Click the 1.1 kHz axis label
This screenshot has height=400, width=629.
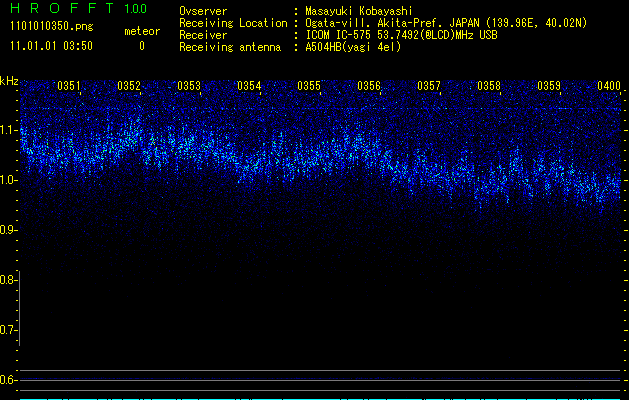coord(8,130)
